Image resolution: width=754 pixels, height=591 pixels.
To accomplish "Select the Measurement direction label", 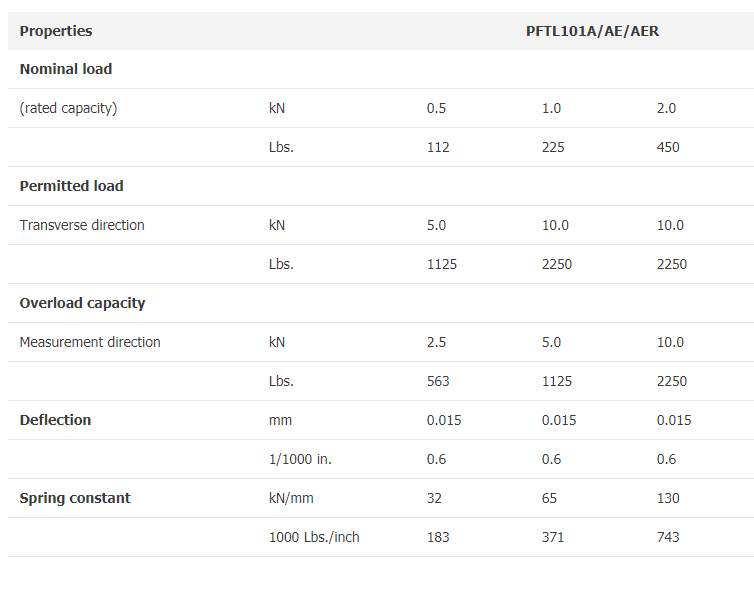I will click(x=90, y=342).
